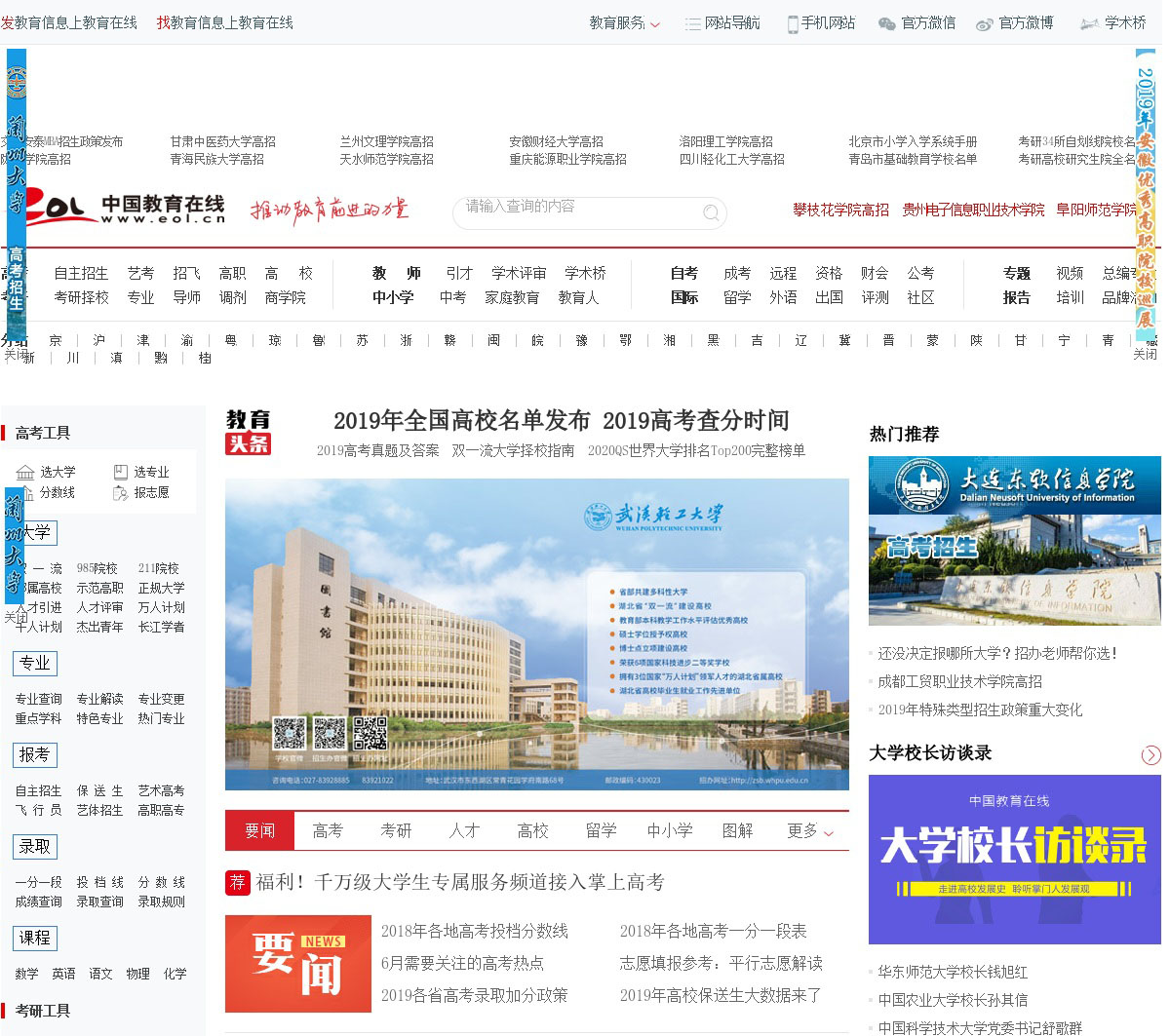Viewport: 1170px width, 1036px height.
Task: Open 福利!千万级大学生专属服务频道 link
Action: [x=460, y=883]
